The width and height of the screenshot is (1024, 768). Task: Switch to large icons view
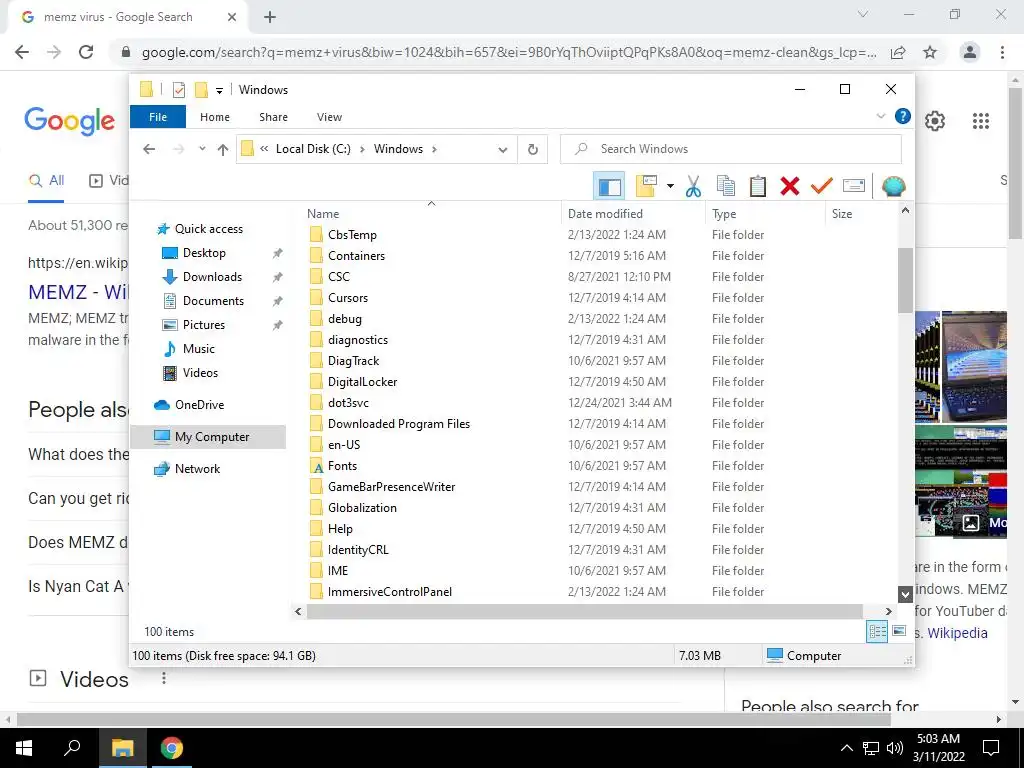click(899, 631)
